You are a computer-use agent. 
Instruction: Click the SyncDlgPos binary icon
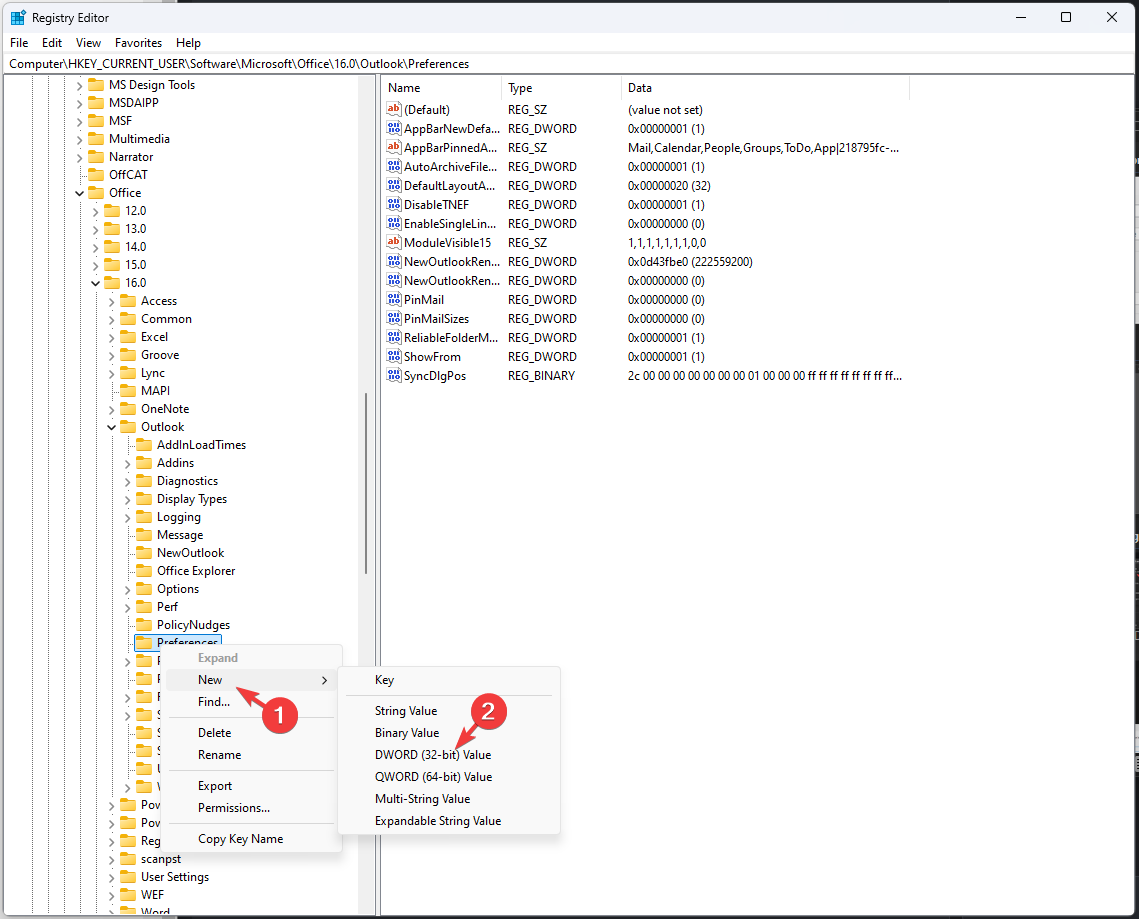point(394,375)
